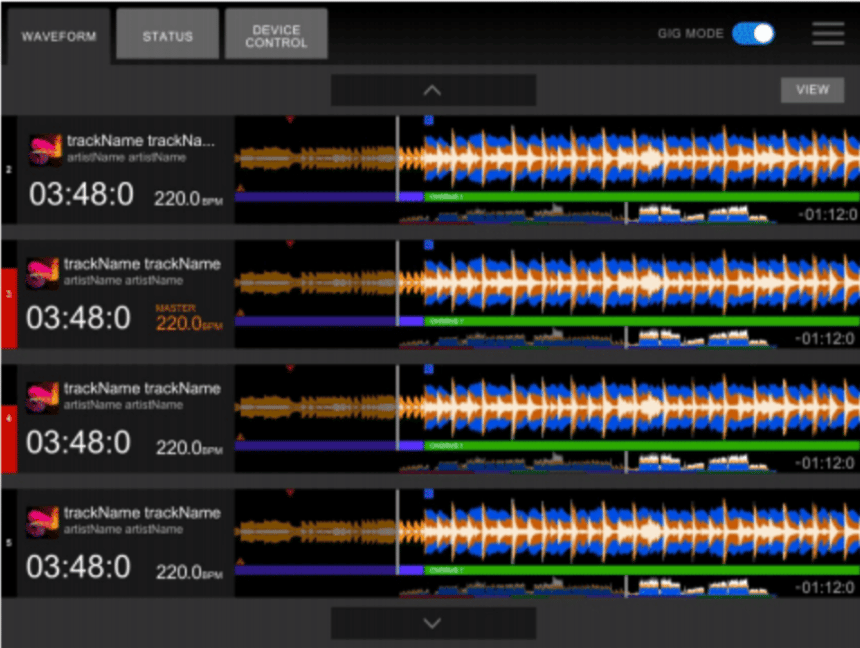Screen dimensions: 860x648
Task: Open the hamburger menu
Action: tap(828, 33)
